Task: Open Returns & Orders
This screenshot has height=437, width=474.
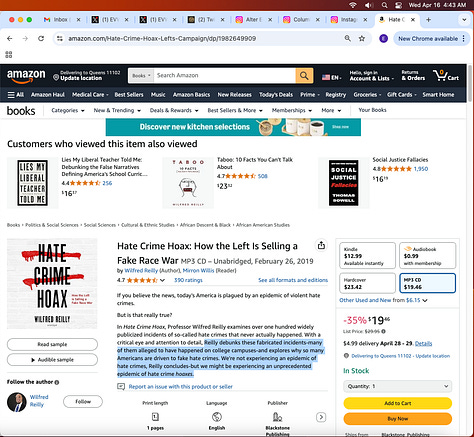Action: click(x=413, y=76)
